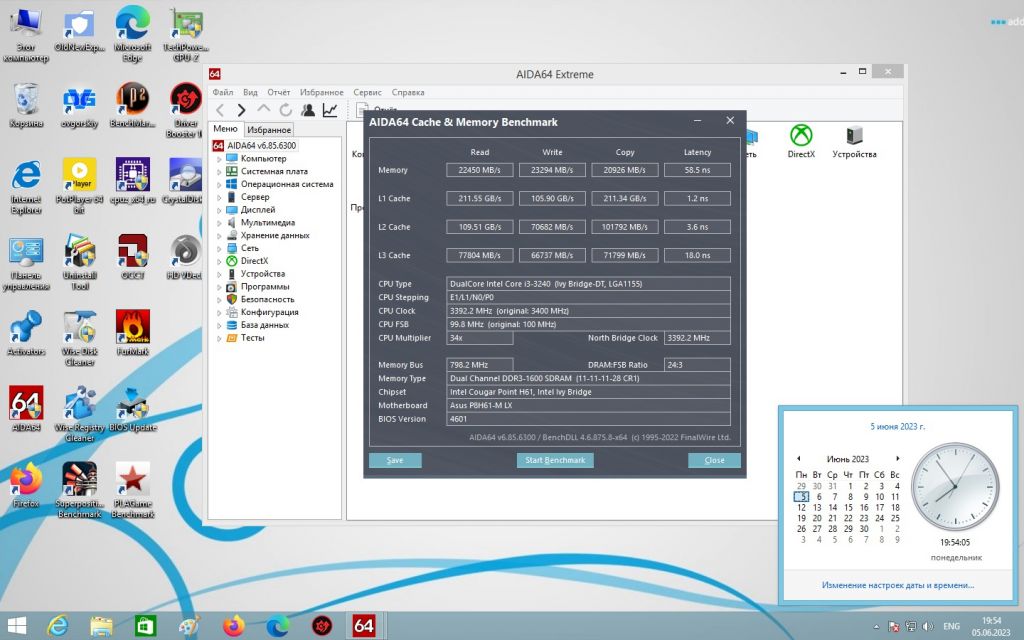This screenshot has width=1024, height=640.
Task: Expand the Безопасность tree node
Action: (219, 300)
